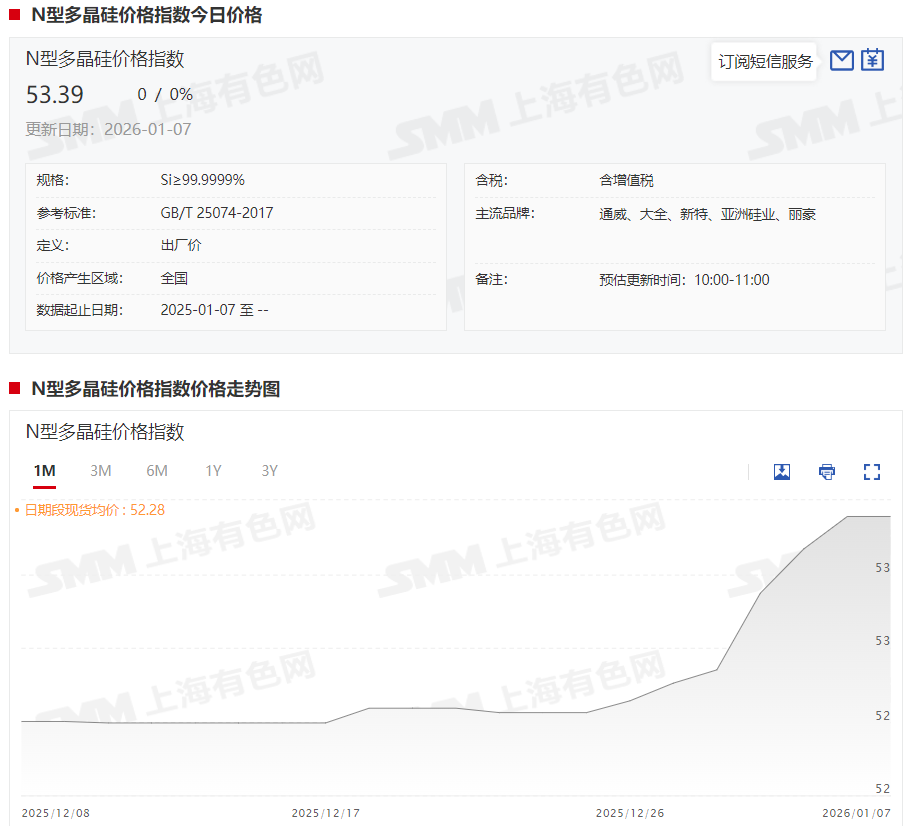Download the chart as an image
Viewport: 912px width, 826px height.
(782, 472)
